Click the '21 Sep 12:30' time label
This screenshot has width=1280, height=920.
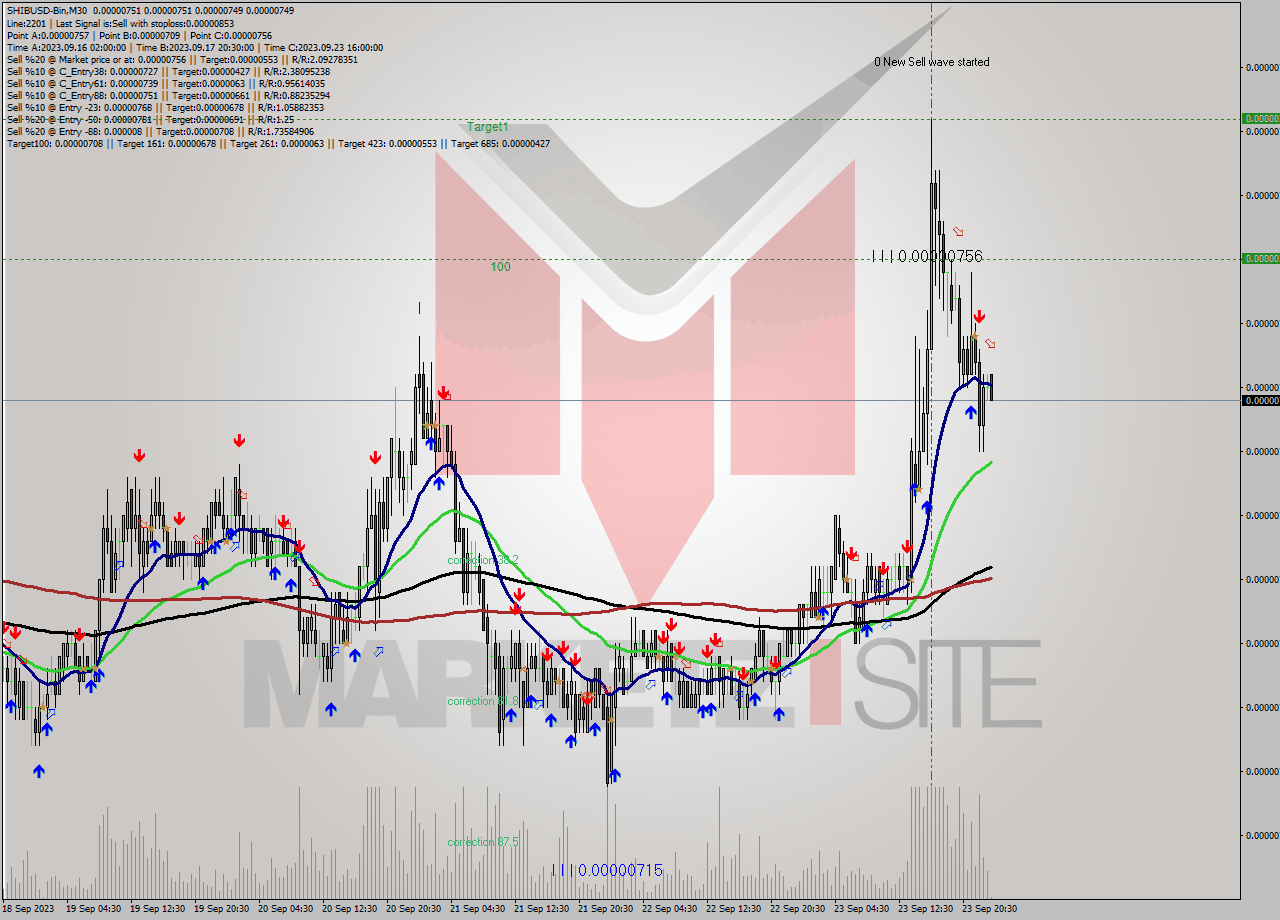point(541,909)
